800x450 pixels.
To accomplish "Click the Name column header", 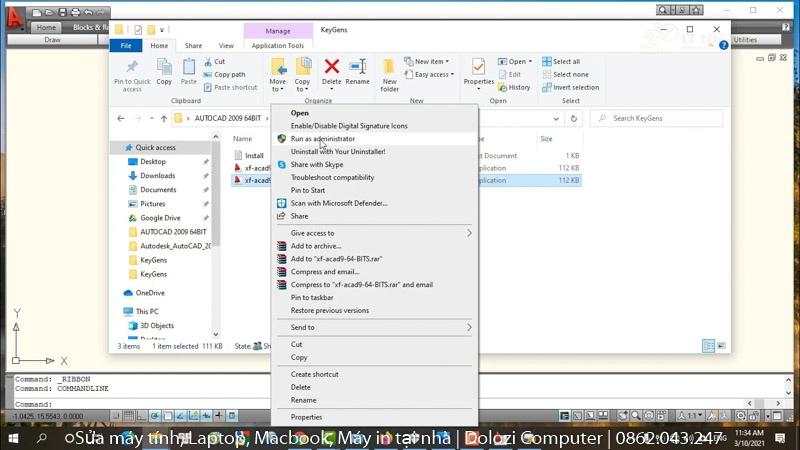I will [242, 139].
